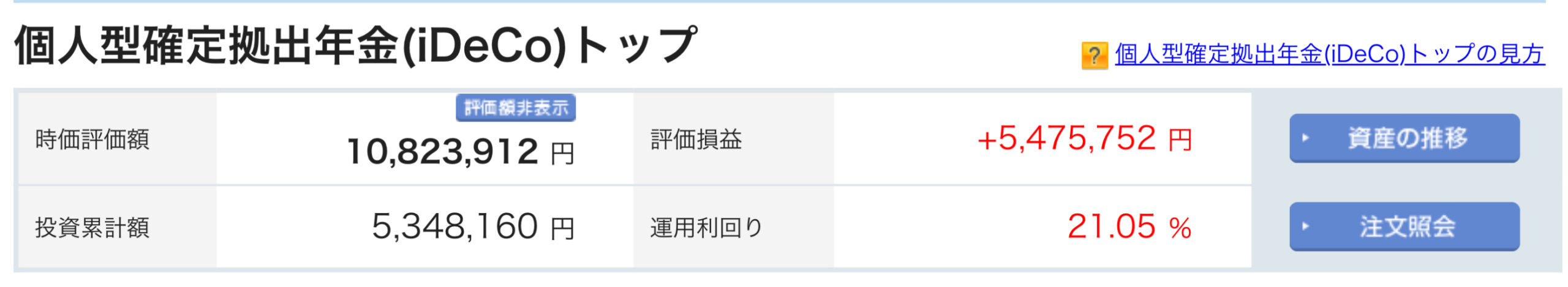Image resolution: width=1568 pixels, height=287 pixels.
Task: Select the 21.05 % investment yield value
Action: coord(1129,227)
